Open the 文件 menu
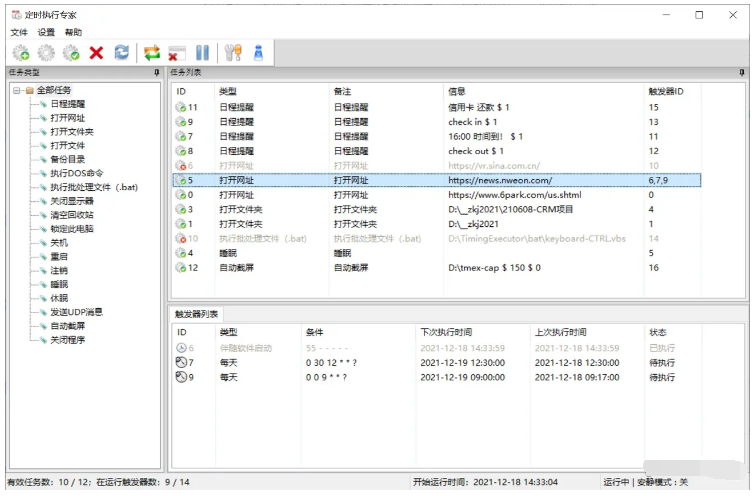 pyautogui.click(x=19, y=32)
